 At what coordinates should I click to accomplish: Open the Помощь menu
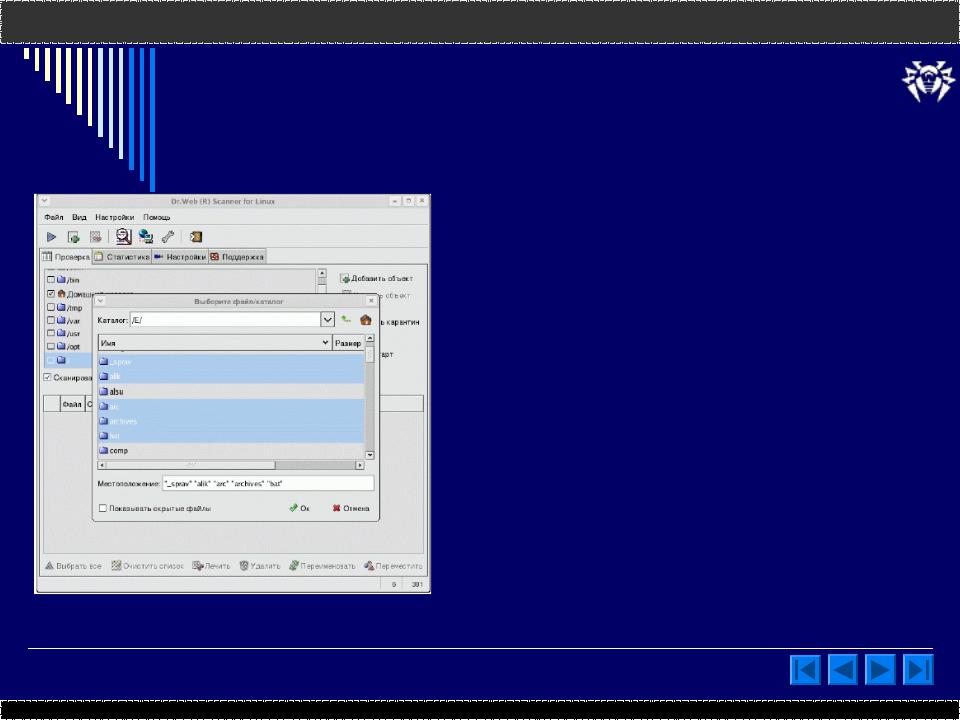pos(157,217)
